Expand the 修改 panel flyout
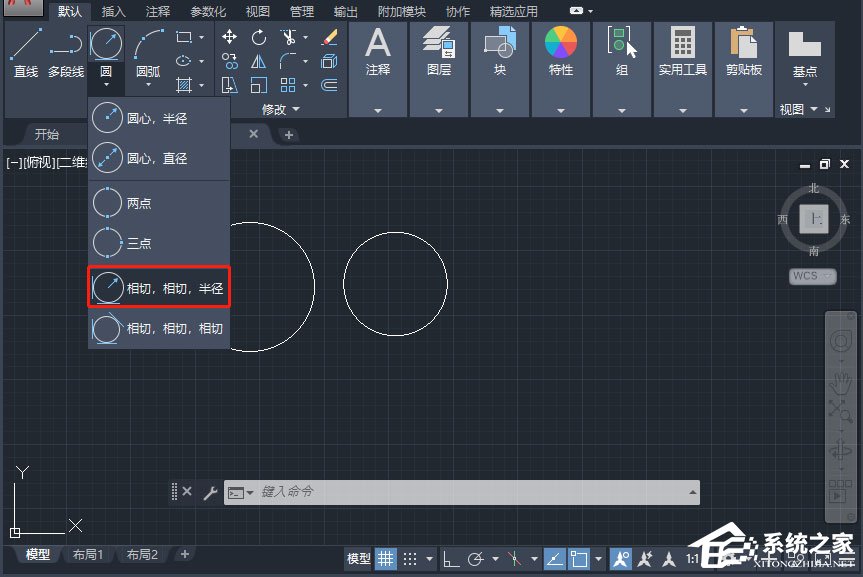The image size is (863, 577). click(x=294, y=108)
